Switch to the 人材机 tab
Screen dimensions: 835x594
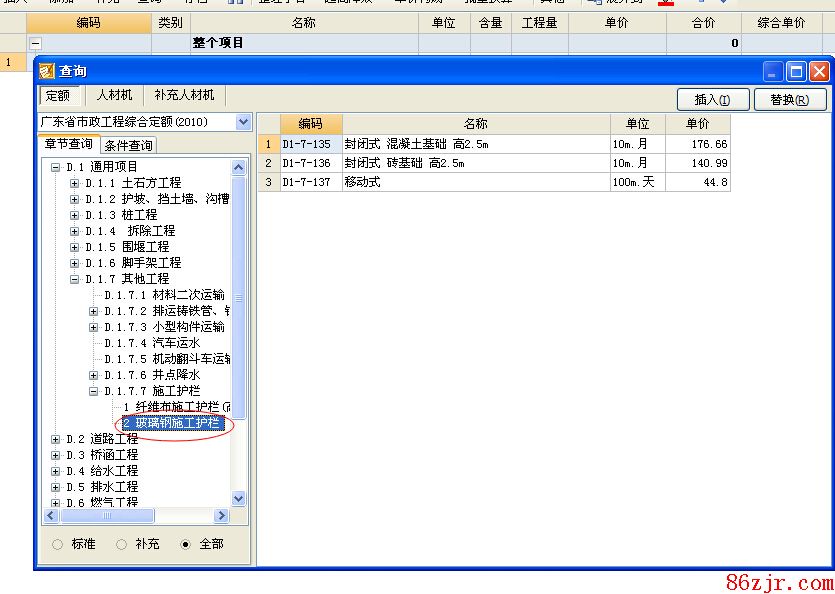114,95
